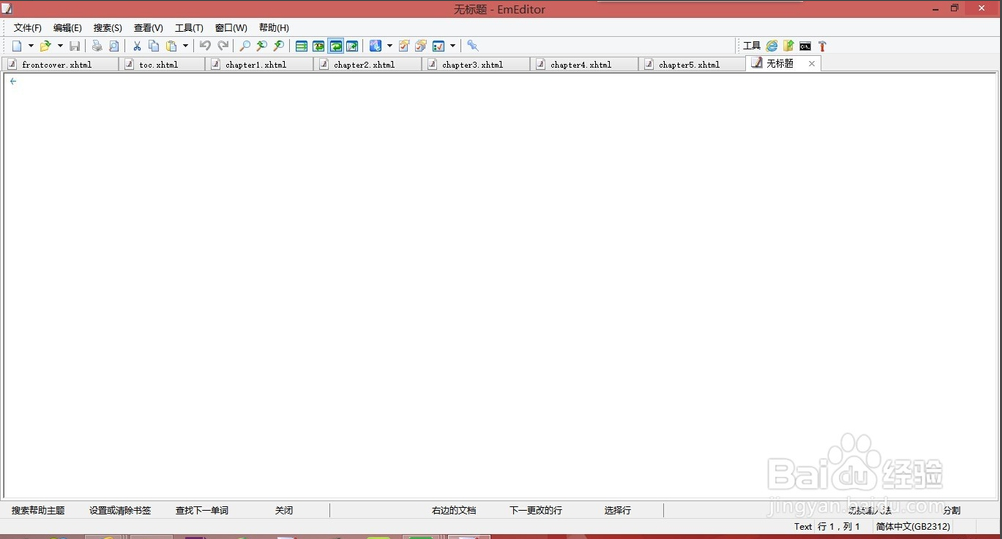This screenshot has height=539, width=1002.
Task: Click the Customize checklist icon
Action: [x=438, y=46]
